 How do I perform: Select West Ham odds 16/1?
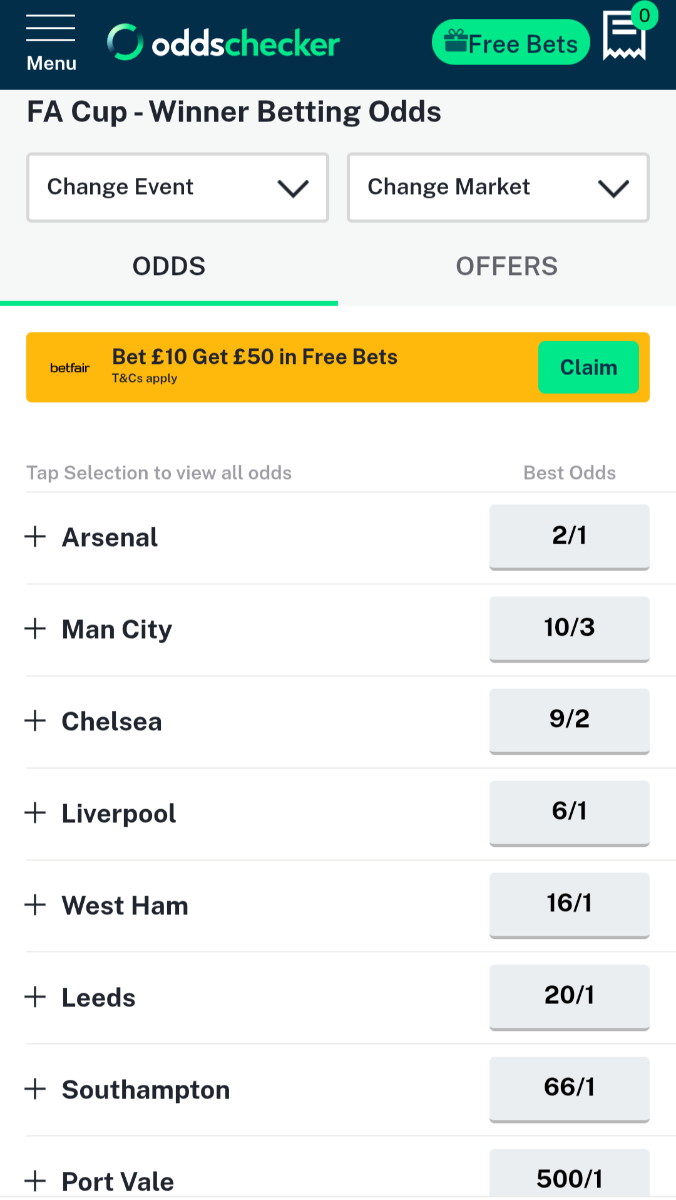569,904
